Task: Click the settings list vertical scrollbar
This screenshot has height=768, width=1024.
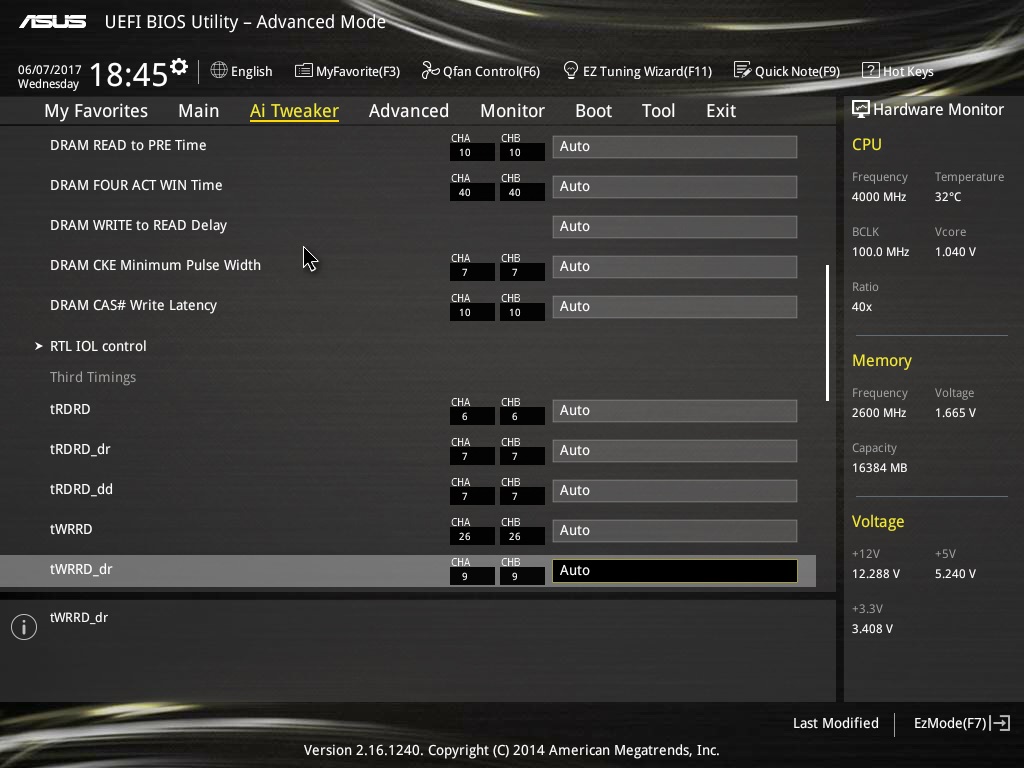Action: coord(827,332)
